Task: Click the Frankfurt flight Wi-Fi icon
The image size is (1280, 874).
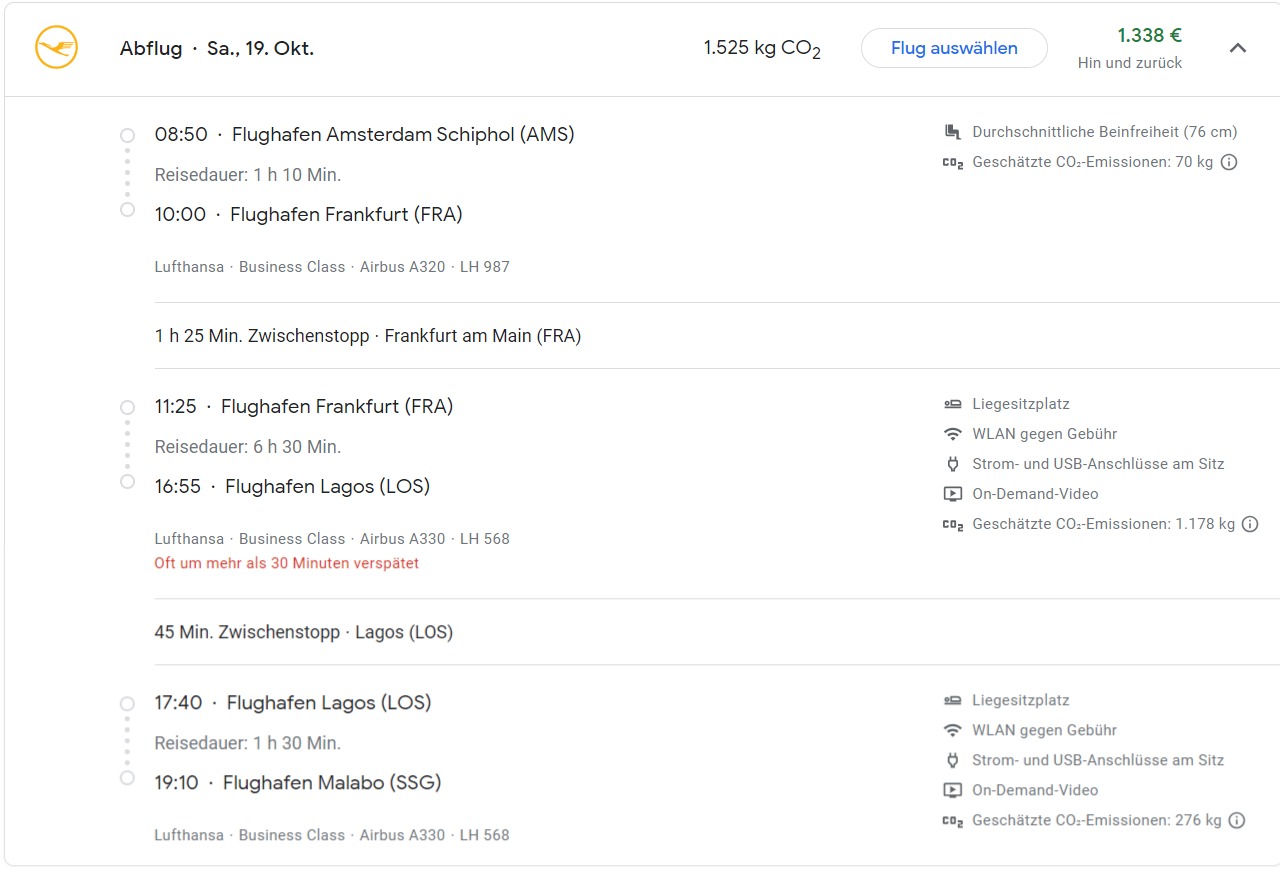Action: click(952, 434)
